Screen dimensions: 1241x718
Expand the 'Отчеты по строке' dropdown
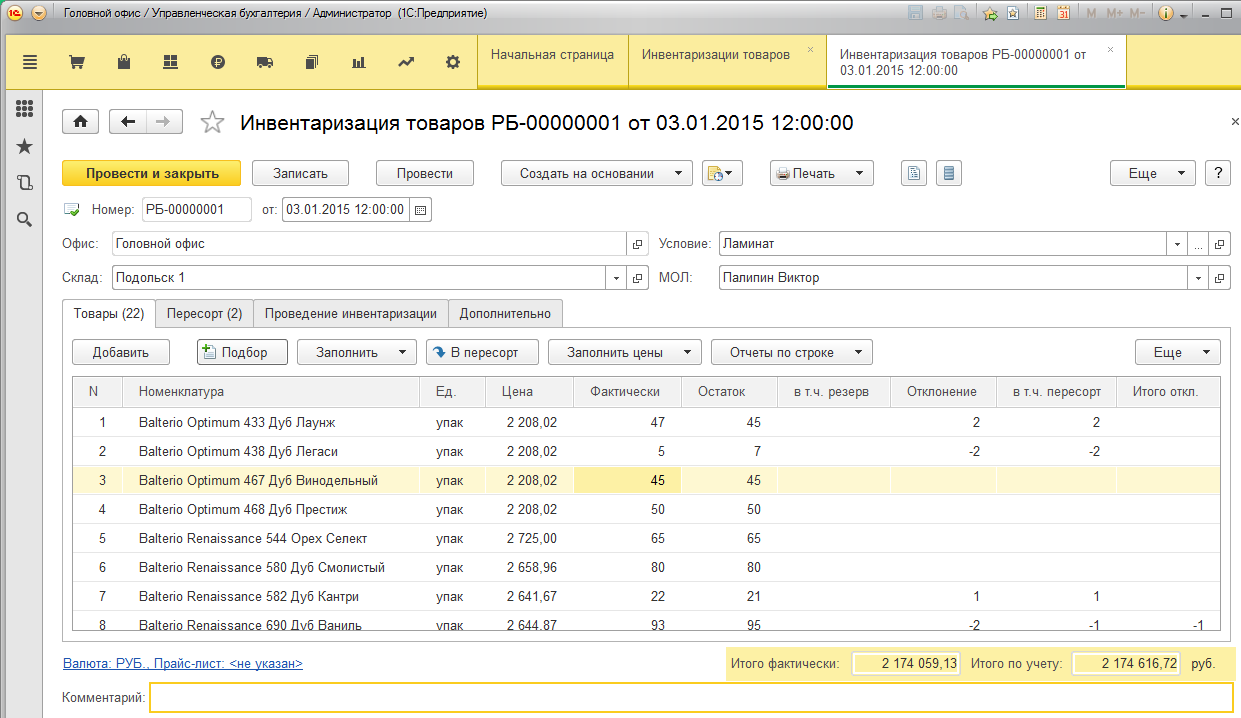click(x=792, y=352)
